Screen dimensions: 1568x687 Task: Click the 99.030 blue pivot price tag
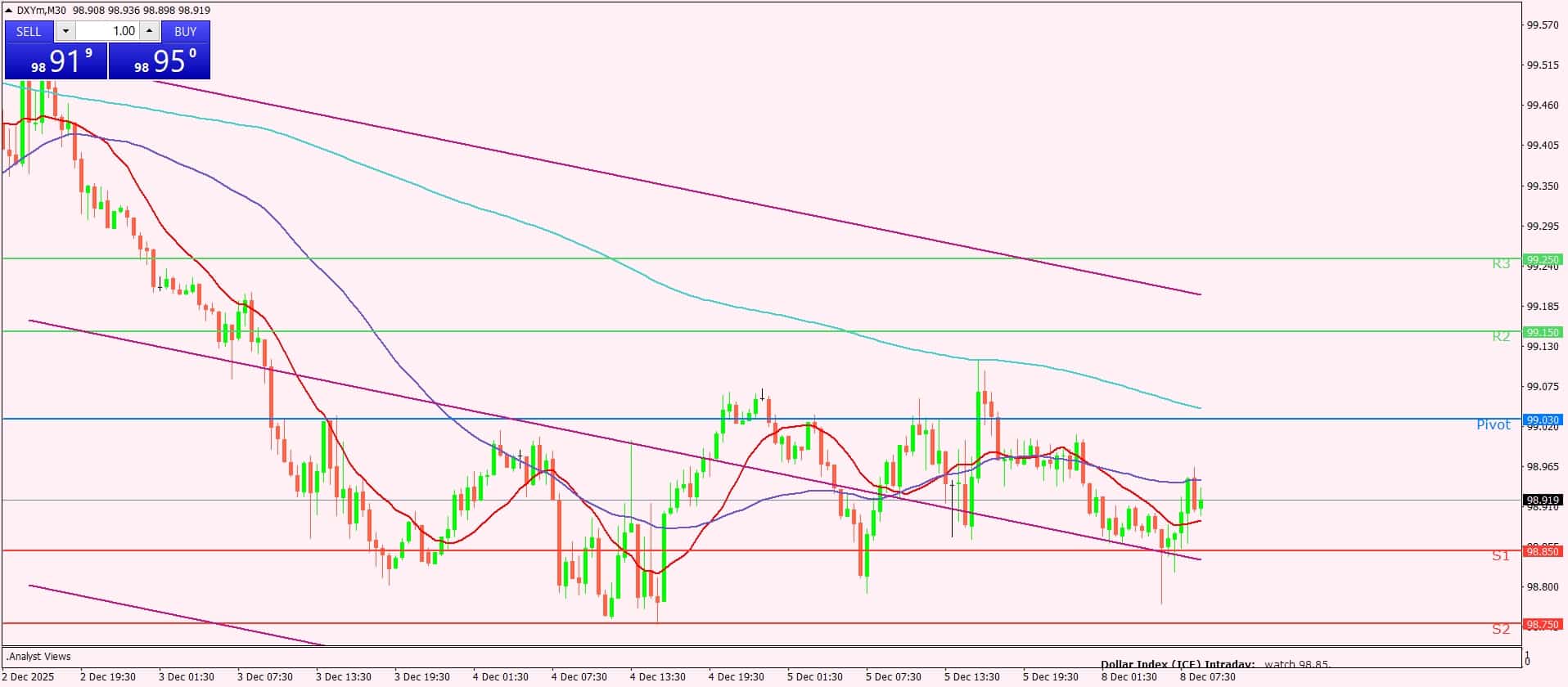pyautogui.click(x=1543, y=420)
